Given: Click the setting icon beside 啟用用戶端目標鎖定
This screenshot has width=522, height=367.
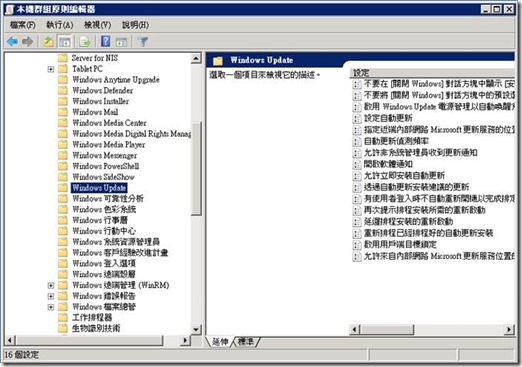Looking at the screenshot, I should point(357,245).
